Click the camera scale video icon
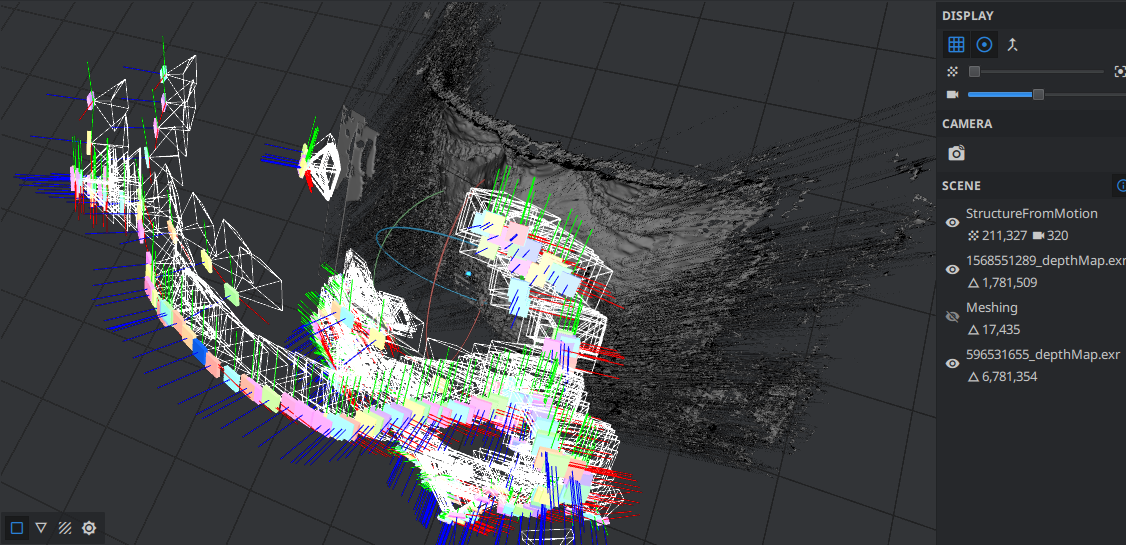The image size is (1126, 545). click(x=953, y=95)
